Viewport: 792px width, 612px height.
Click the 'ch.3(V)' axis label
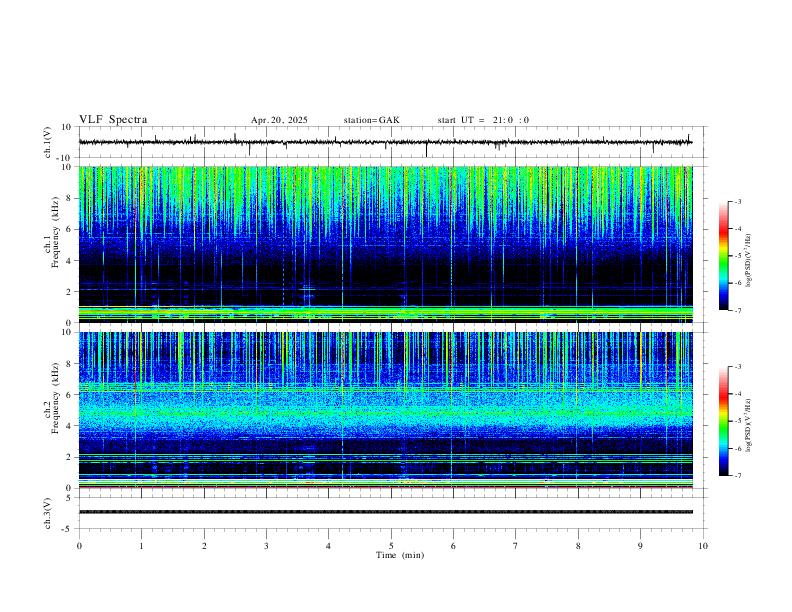coord(48,514)
